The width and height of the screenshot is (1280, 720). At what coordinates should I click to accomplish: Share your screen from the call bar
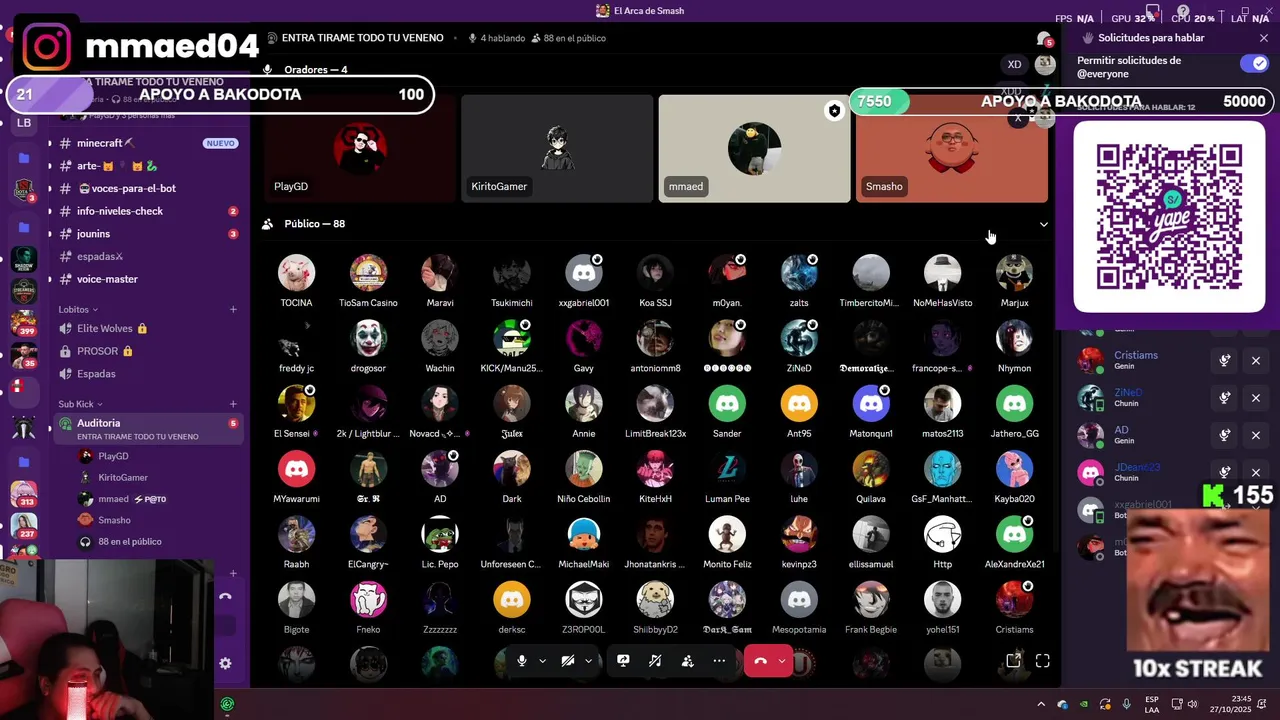(623, 661)
